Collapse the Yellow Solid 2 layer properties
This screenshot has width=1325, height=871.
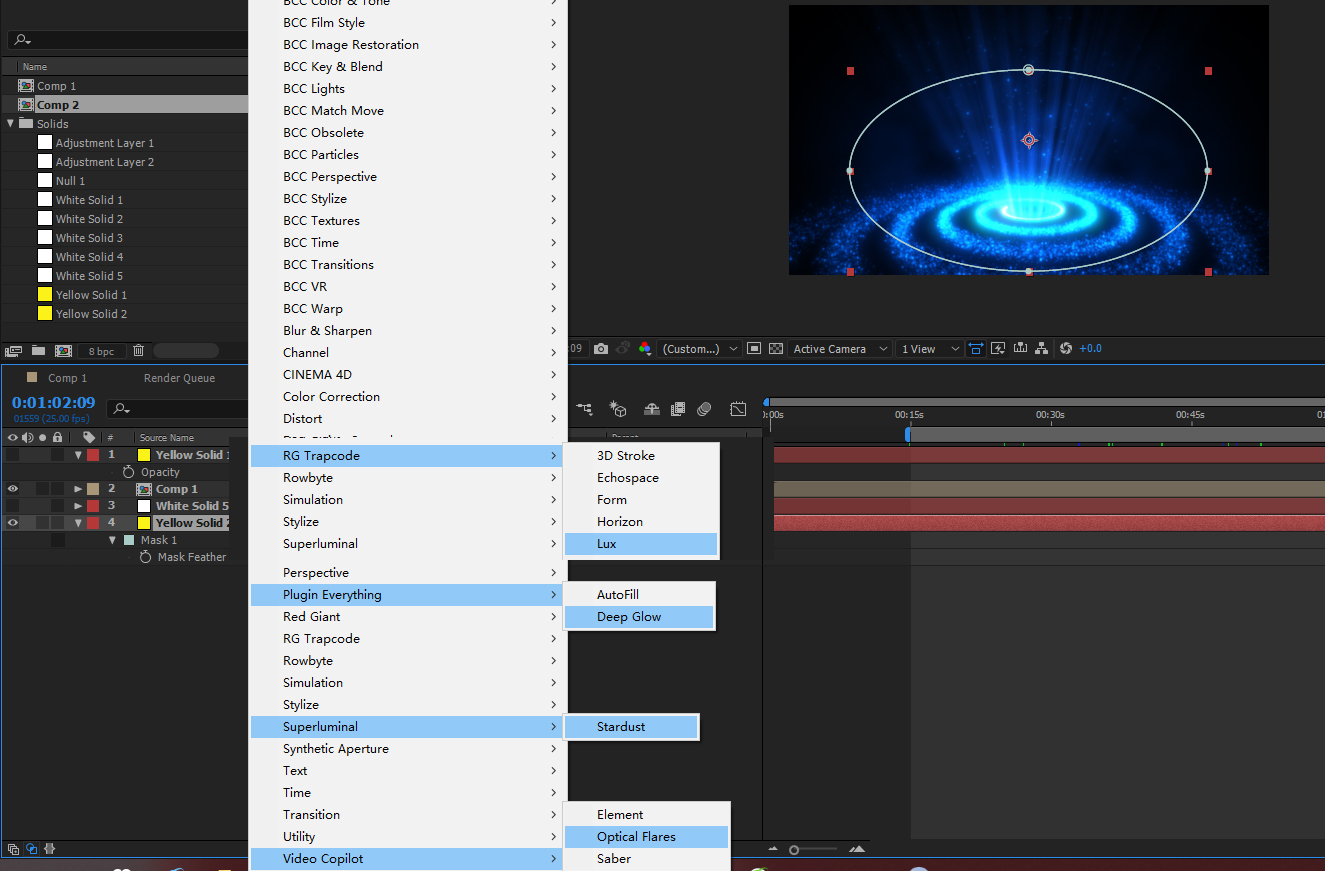click(78, 523)
